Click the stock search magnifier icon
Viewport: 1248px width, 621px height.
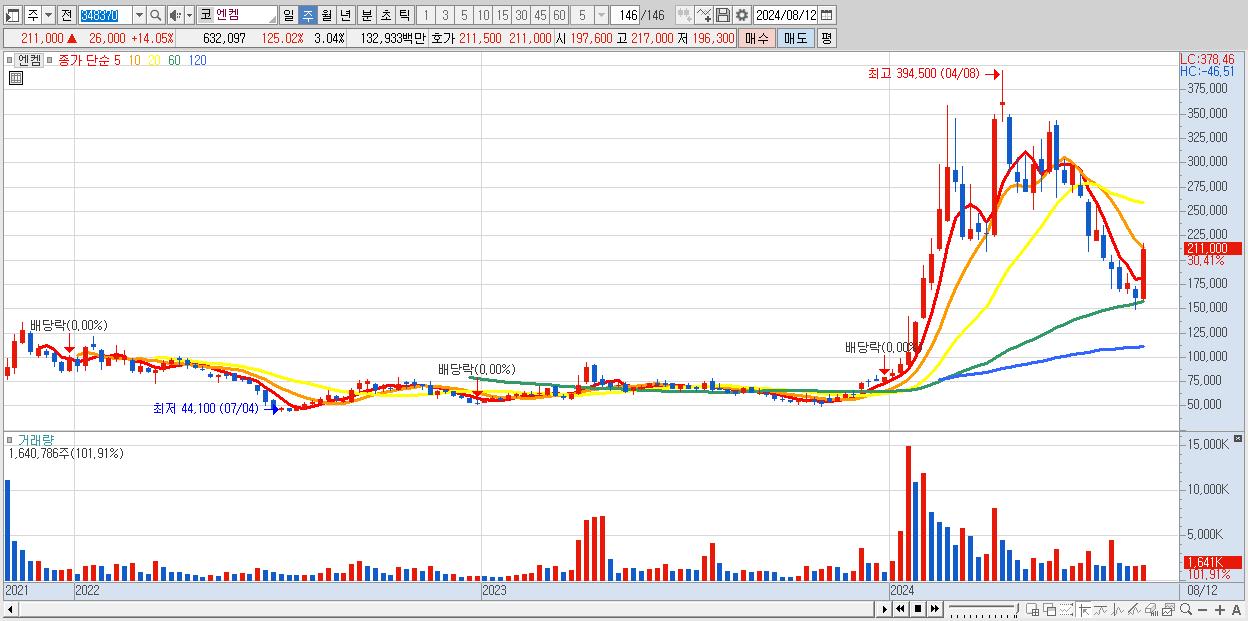click(155, 15)
